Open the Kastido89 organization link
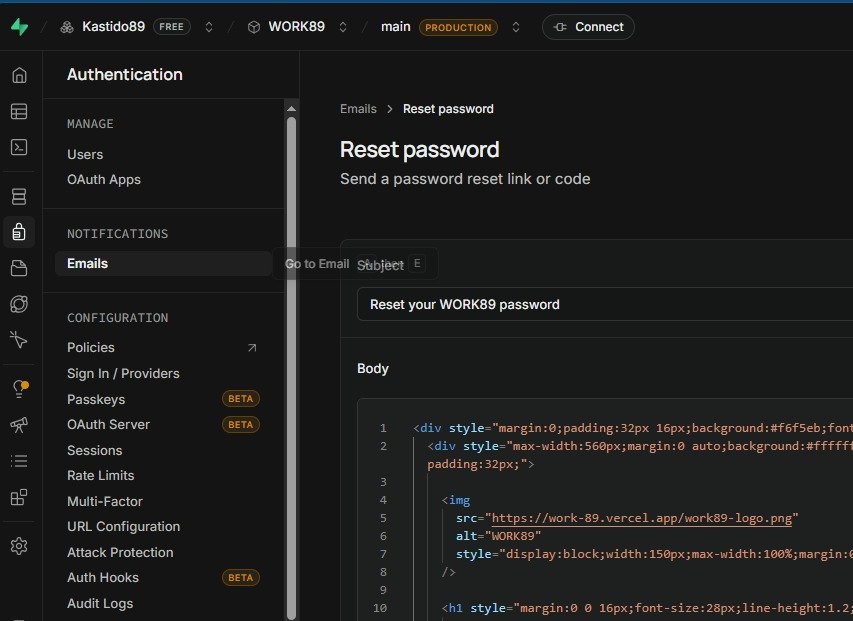853x621 pixels. click(x=114, y=27)
